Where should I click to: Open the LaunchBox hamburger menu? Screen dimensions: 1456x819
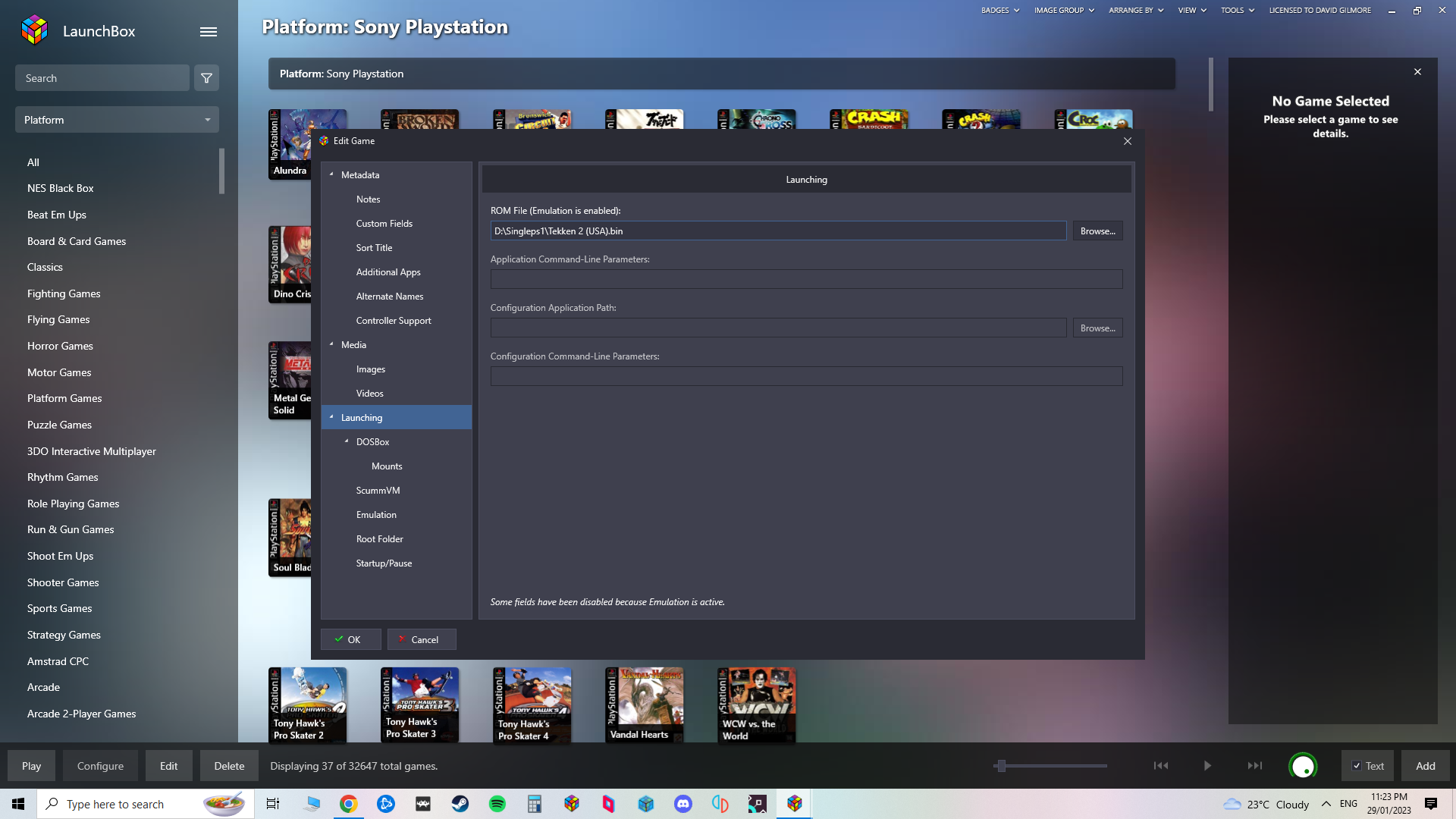pyautogui.click(x=209, y=32)
